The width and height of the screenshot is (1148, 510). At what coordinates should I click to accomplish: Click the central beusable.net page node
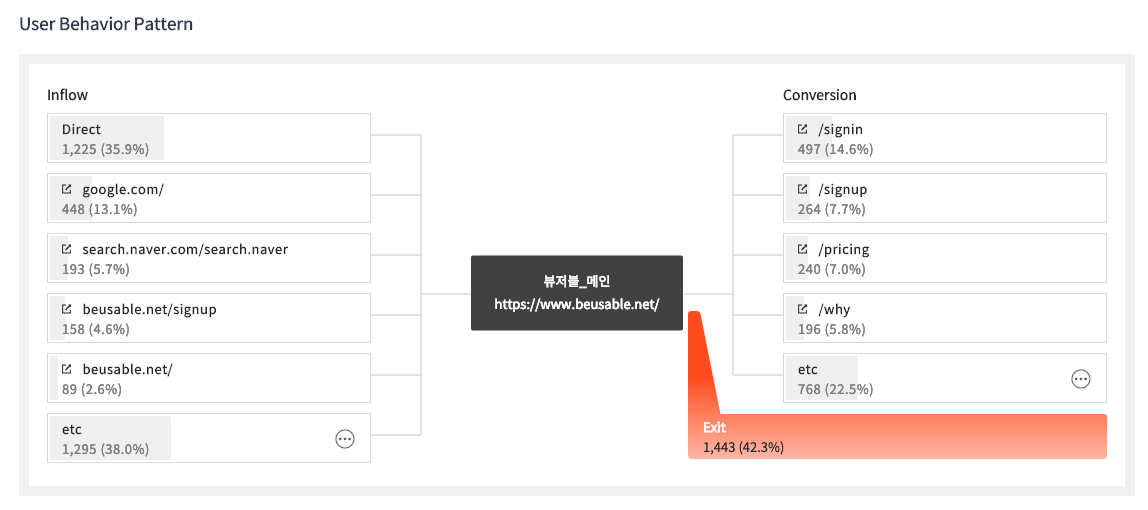[577, 293]
